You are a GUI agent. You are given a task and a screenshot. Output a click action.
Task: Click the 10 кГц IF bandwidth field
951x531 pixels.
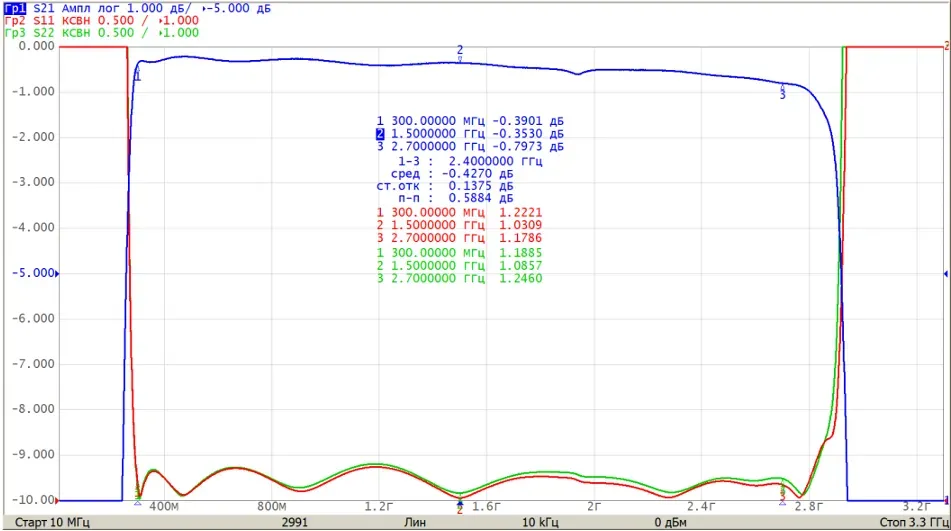(540, 523)
